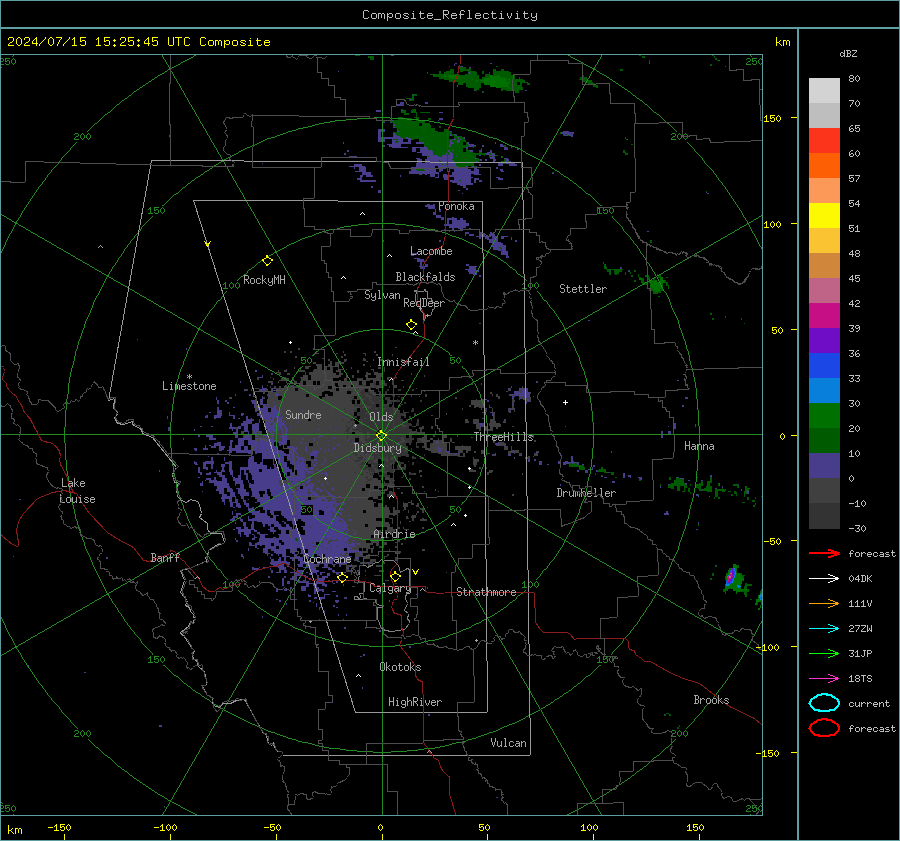Select the orange 60 dBZ color swatch

click(824, 165)
